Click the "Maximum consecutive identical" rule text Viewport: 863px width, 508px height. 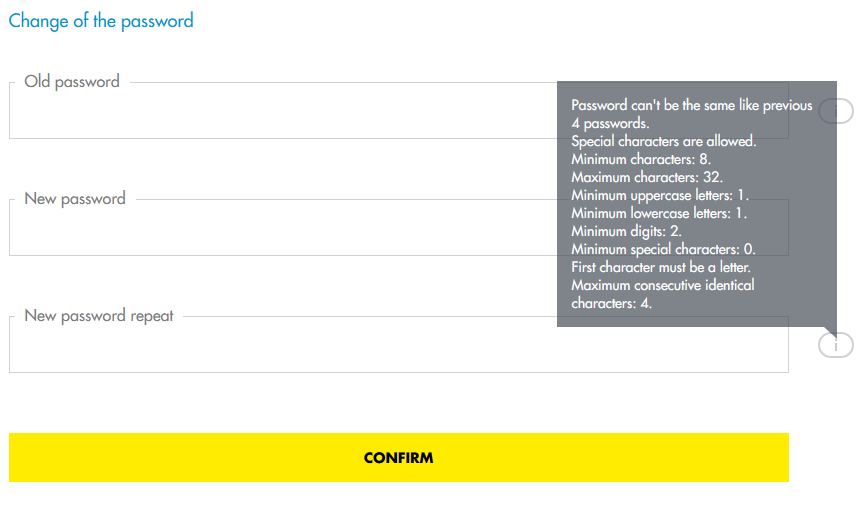(x=662, y=285)
